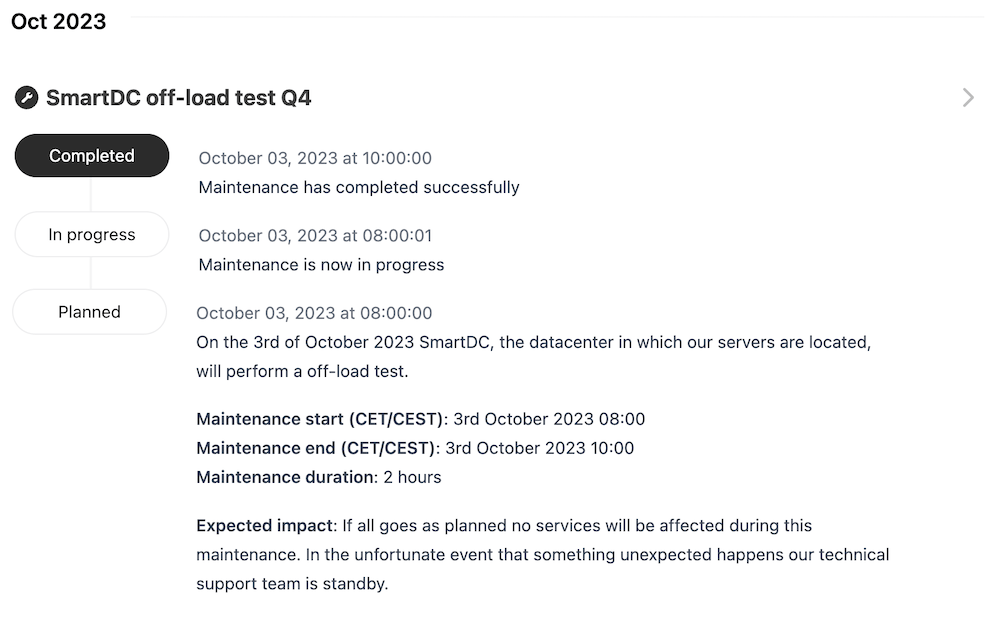Click the wrench maintenance icon
This screenshot has width=1000, height=621.
pos(26,98)
